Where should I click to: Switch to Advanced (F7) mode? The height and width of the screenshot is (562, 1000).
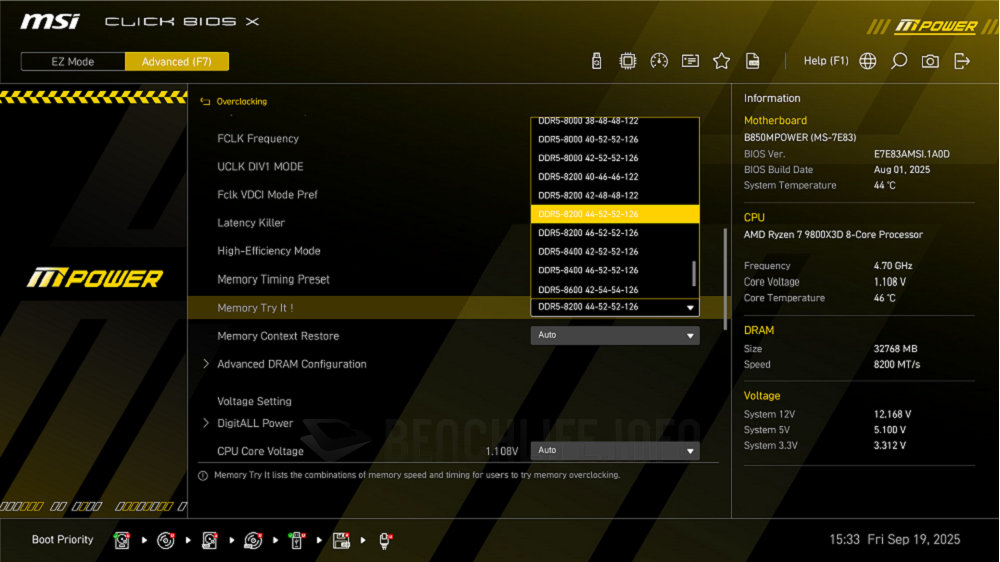[177, 62]
